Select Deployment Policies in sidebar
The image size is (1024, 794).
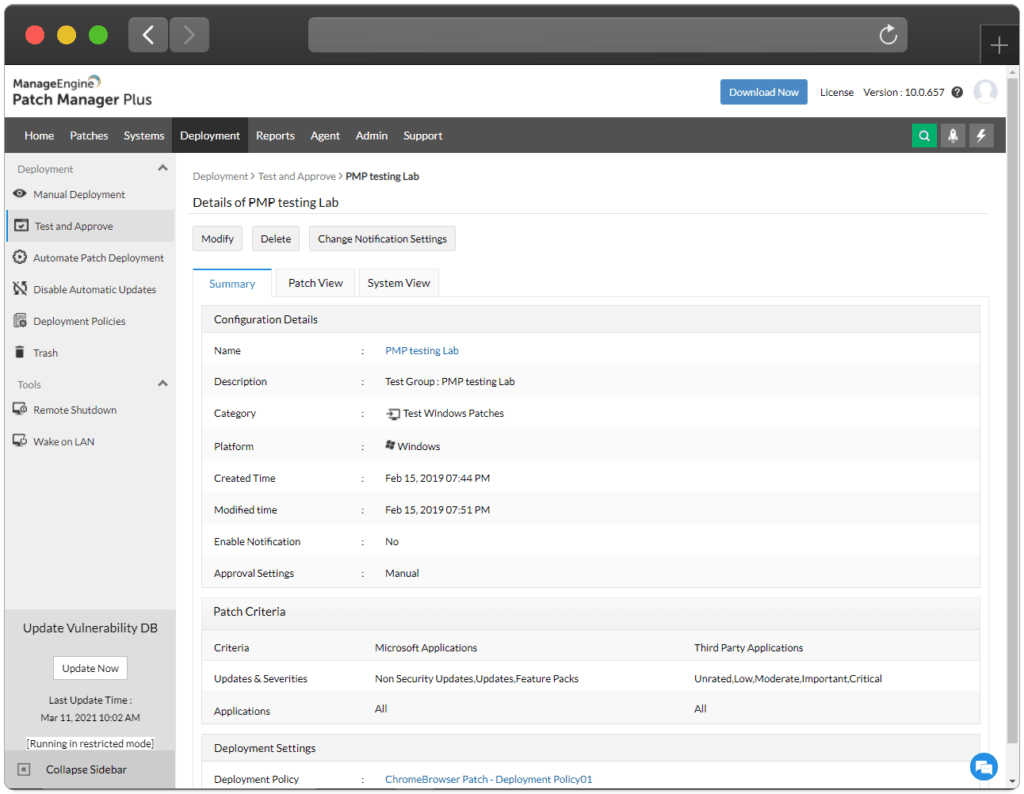80,321
